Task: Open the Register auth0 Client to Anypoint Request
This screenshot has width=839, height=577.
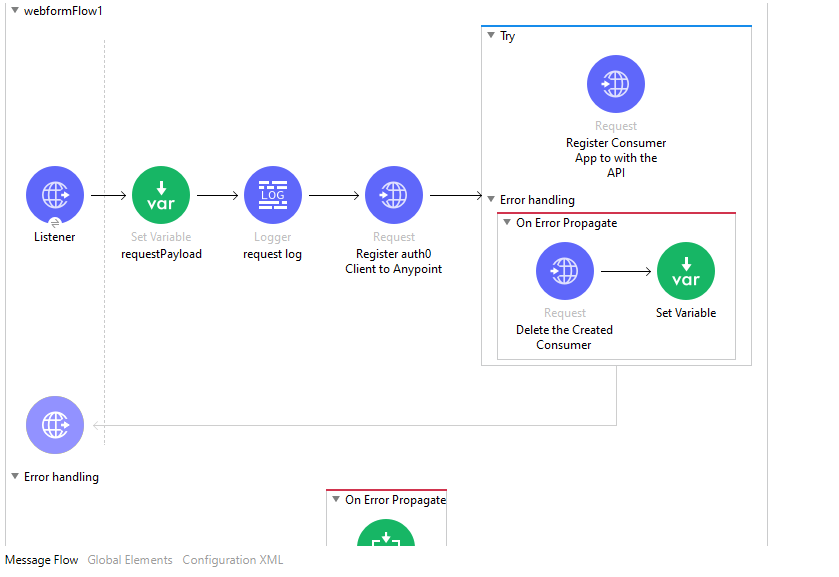Action: coord(394,195)
